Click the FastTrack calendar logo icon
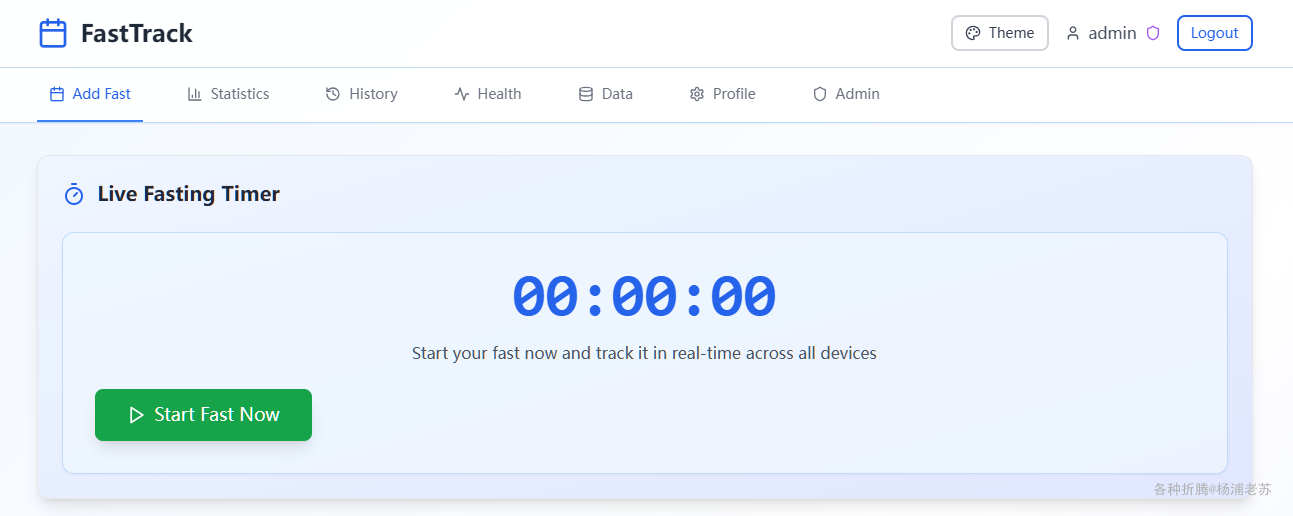The height and width of the screenshot is (516, 1293). point(53,33)
